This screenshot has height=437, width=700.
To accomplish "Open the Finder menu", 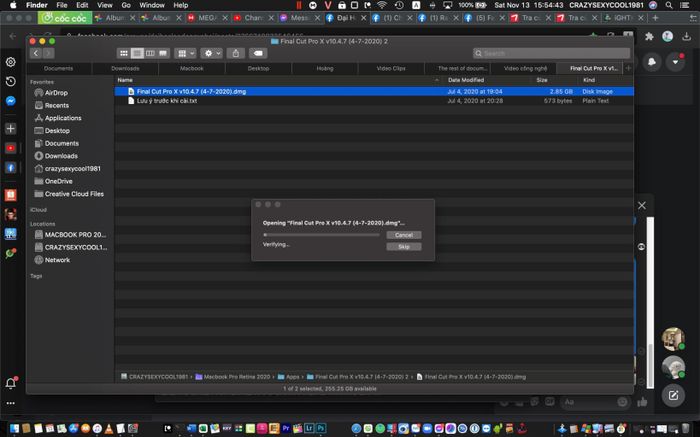I will (x=37, y=5).
